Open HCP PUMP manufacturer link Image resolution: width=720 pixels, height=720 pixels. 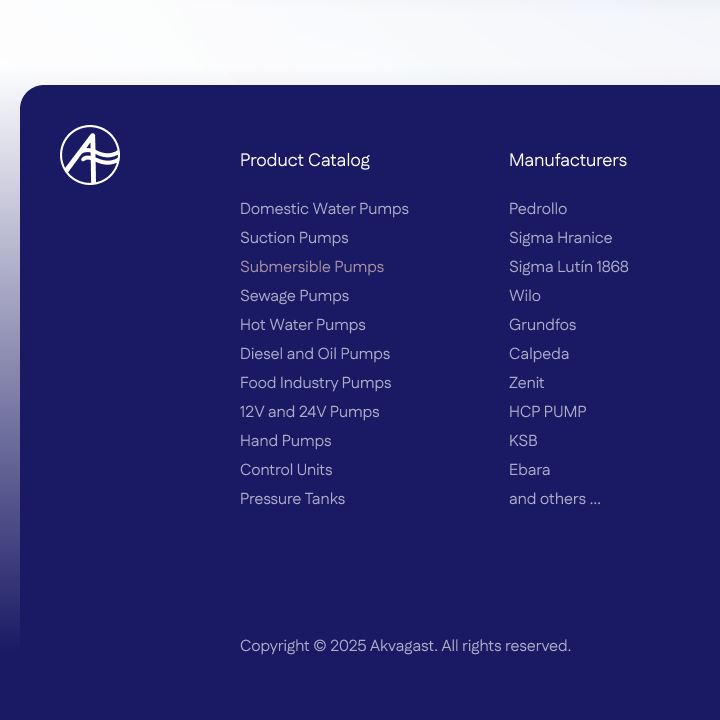click(547, 412)
